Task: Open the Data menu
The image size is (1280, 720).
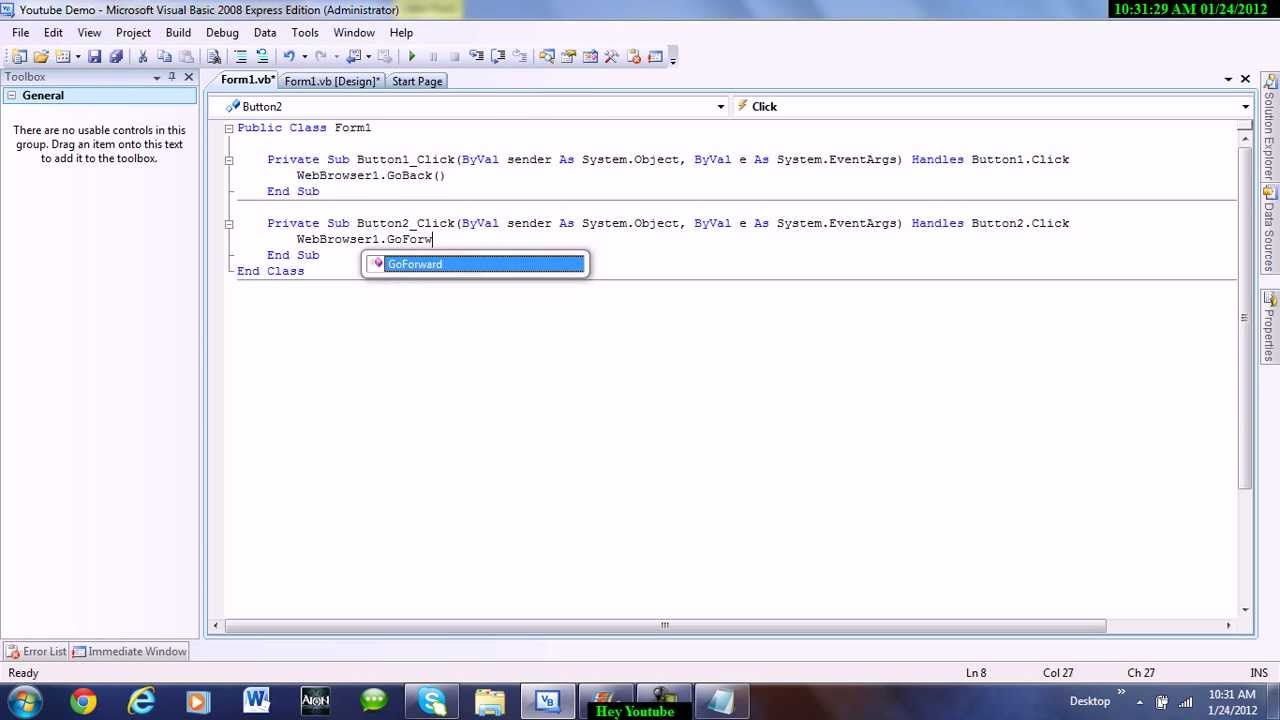Action: tap(265, 33)
